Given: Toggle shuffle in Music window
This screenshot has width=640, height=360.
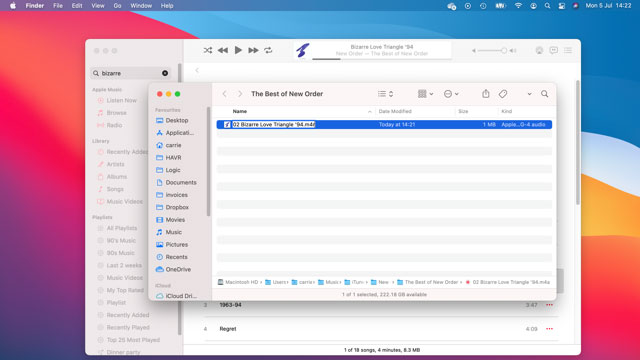Looking at the screenshot, I should pyautogui.click(x=208, y=50).
